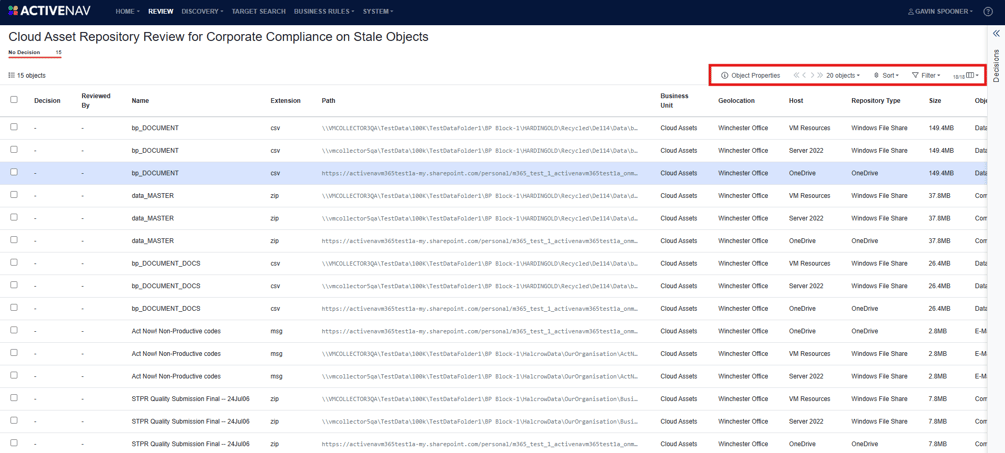Screen dimensions: 1005x453
Task: Click the Path column header
Action: 328,101
